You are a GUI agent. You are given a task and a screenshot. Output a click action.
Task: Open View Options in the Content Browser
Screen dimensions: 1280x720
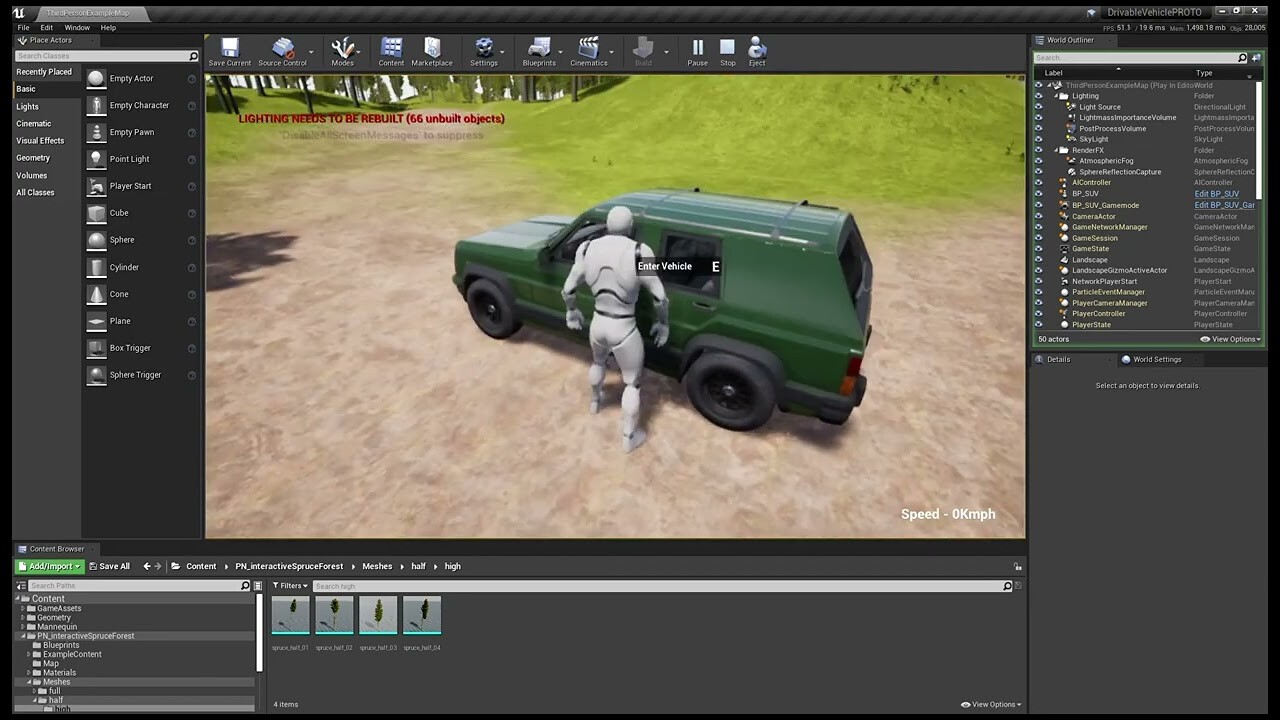tap(989, 704)
